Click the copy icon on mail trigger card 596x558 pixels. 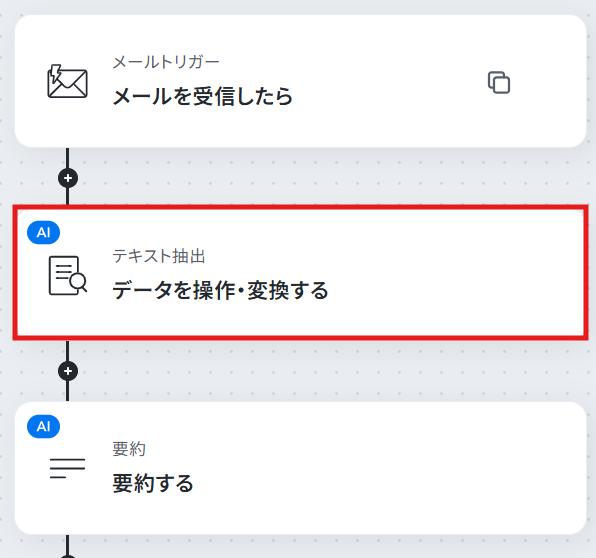499,82
